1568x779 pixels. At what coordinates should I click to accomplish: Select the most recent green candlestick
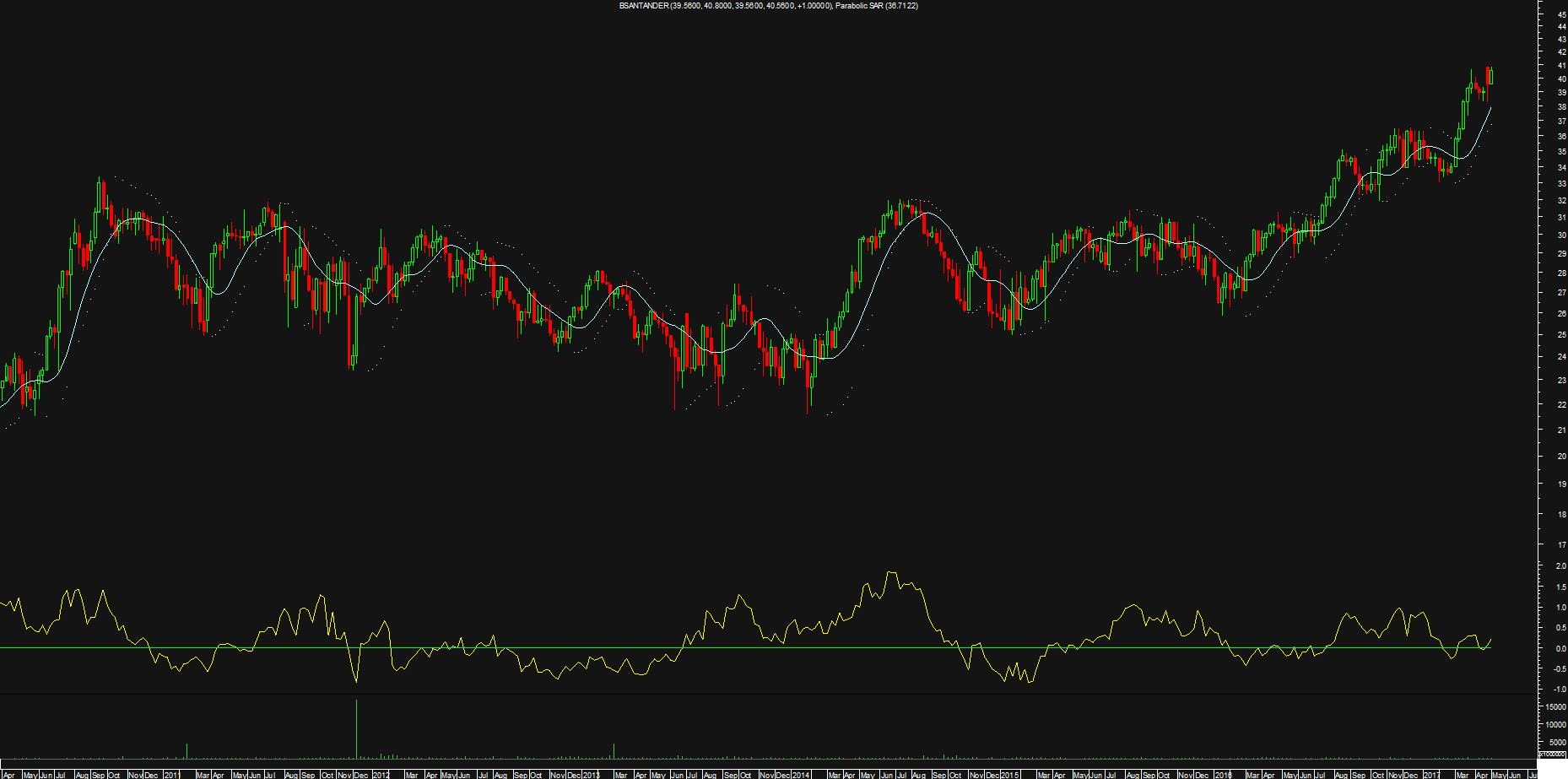coord(1492,78)
